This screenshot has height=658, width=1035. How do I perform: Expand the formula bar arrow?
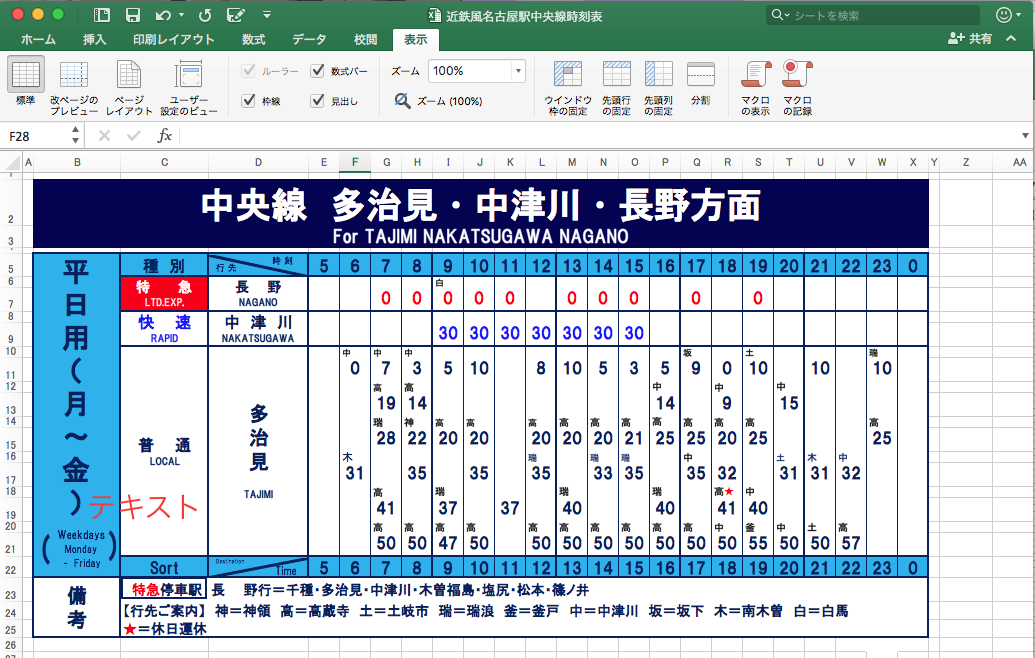1025,136
